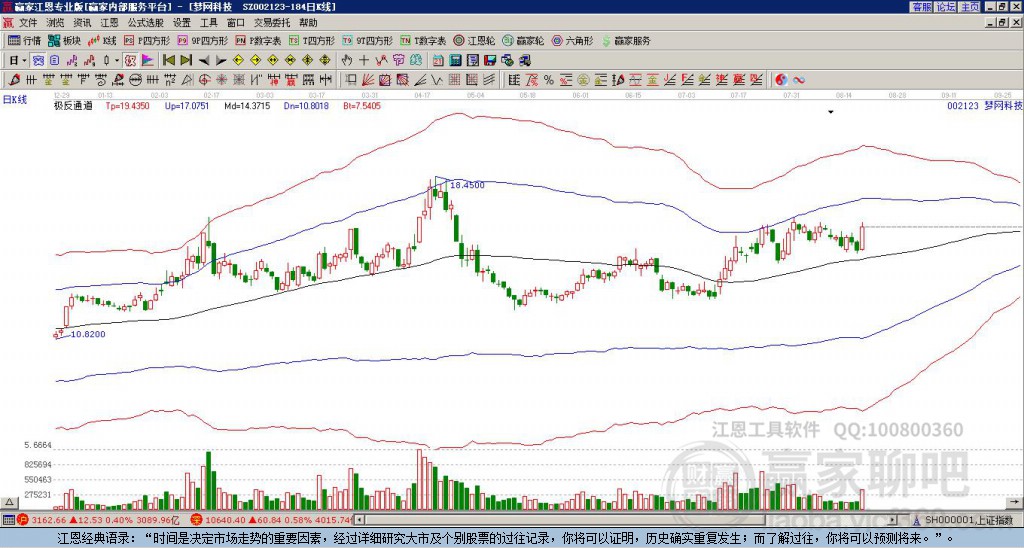Expand the 日 period dropdown
Viewport: 1024px width, 548px height.
point(24,60)
